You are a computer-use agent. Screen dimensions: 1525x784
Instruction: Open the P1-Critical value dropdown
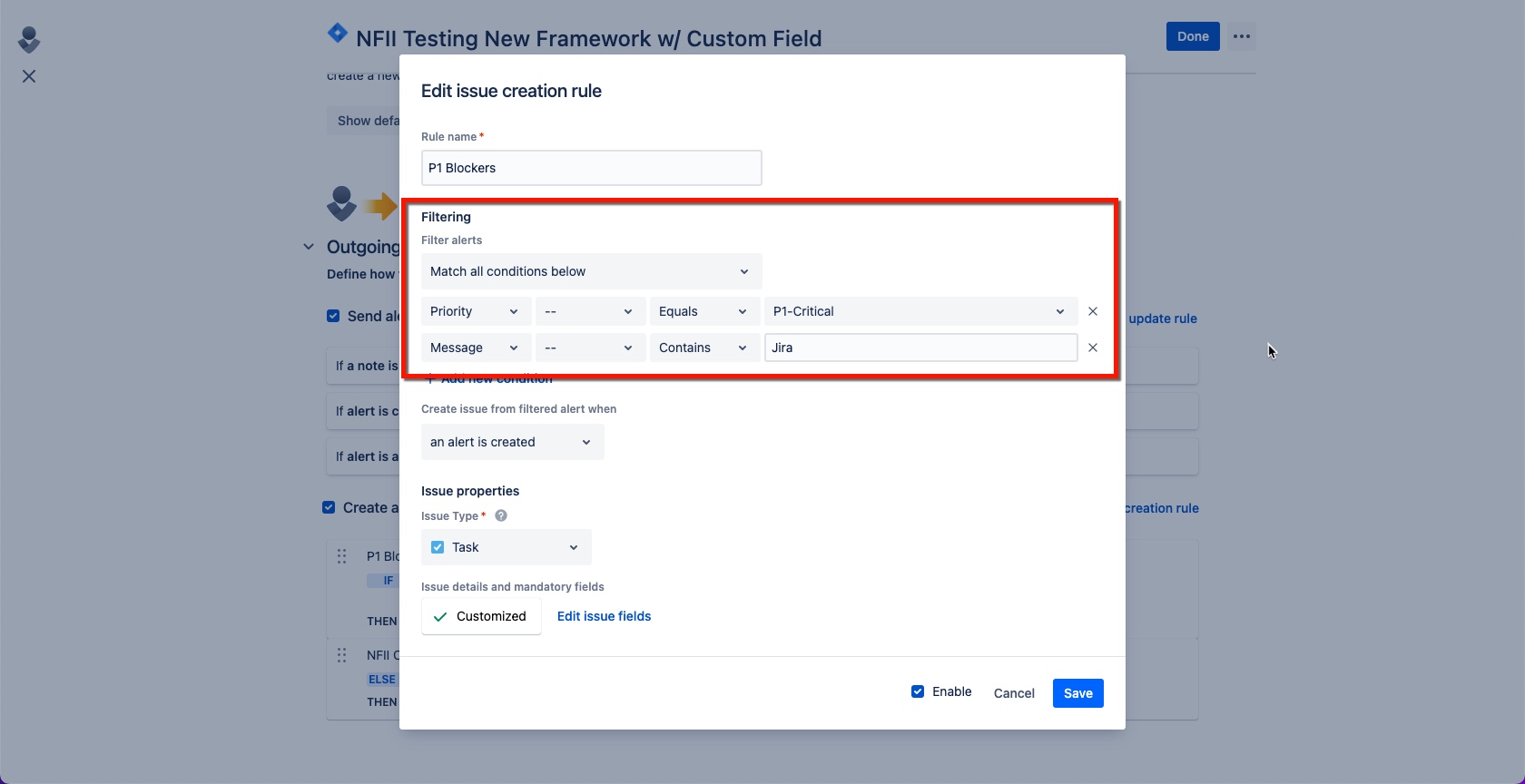click(921, 311)
